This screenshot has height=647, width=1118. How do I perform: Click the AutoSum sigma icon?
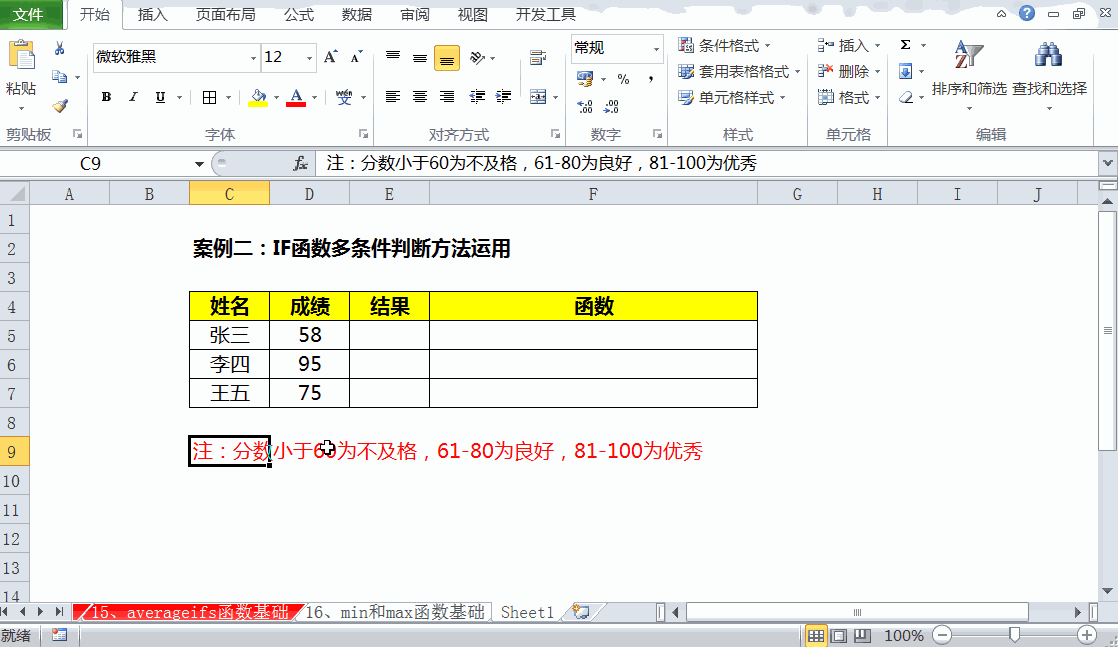(906, 45)
